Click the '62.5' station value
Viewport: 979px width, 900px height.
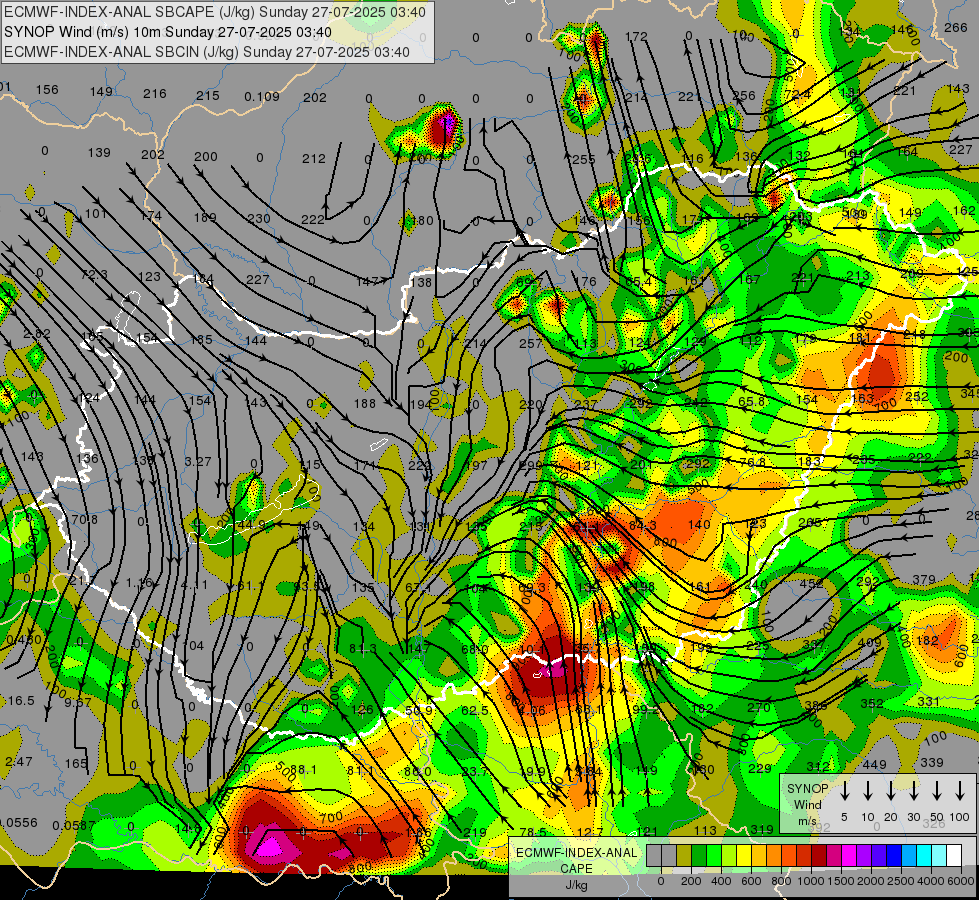pyautogui.click(x=475, y=711)
